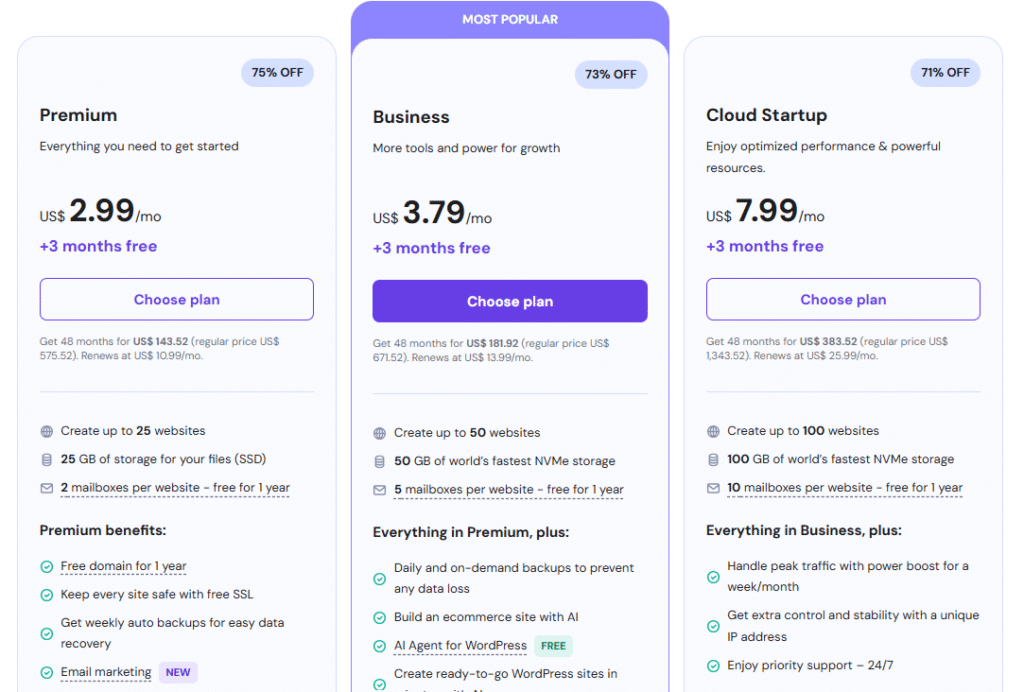This screenshot has width=1024, height=692.
Task: Click checkmark next to Build an ecommerce site
Action: [380, 618]
